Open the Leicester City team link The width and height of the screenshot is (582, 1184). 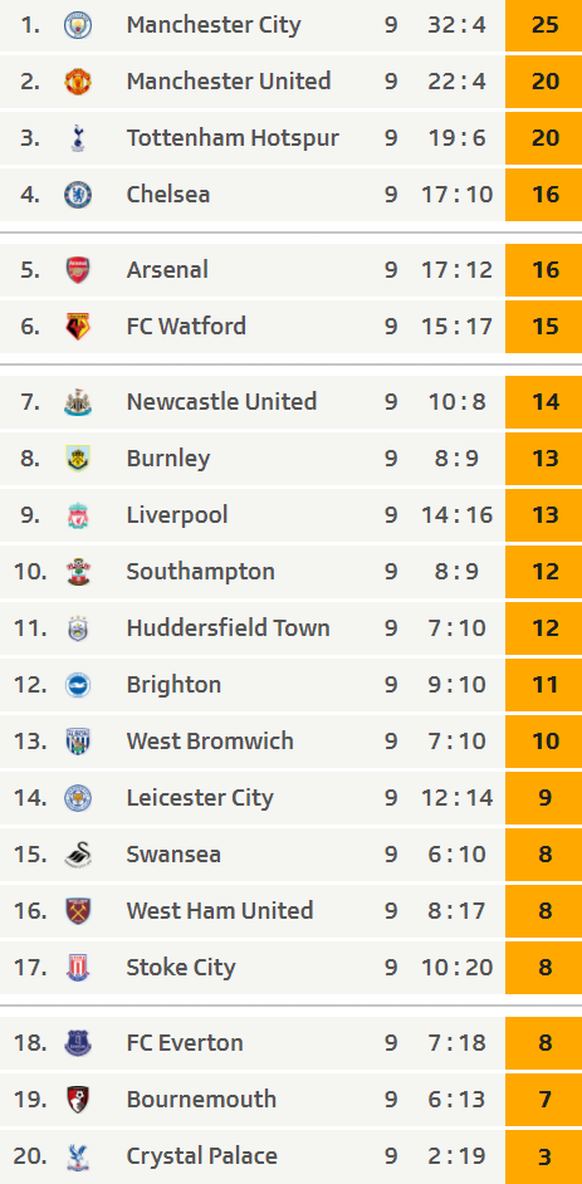coord(200,798)
